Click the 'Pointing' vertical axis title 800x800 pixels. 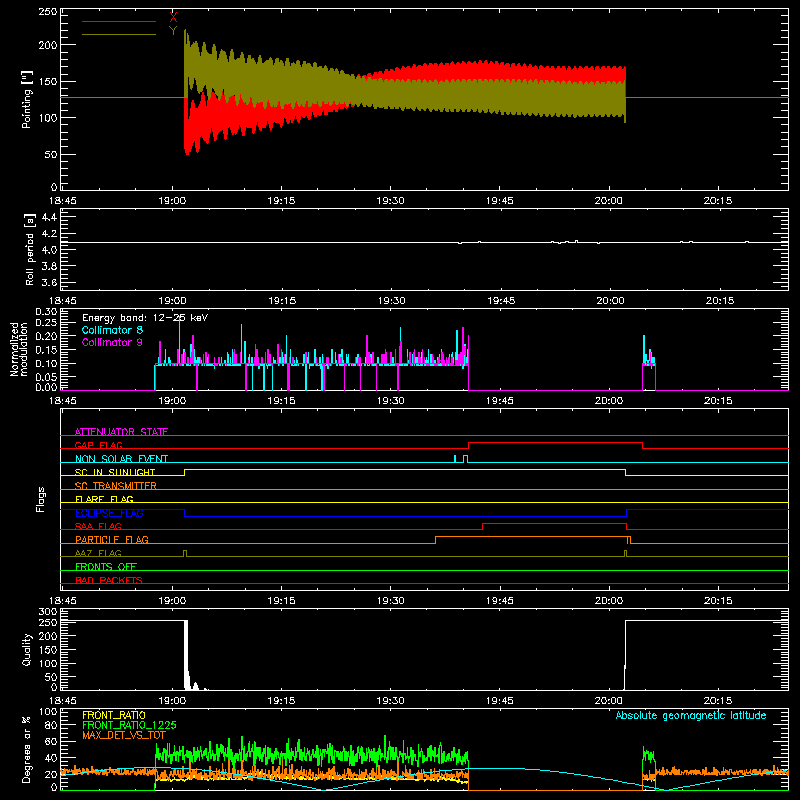point(27,99)
